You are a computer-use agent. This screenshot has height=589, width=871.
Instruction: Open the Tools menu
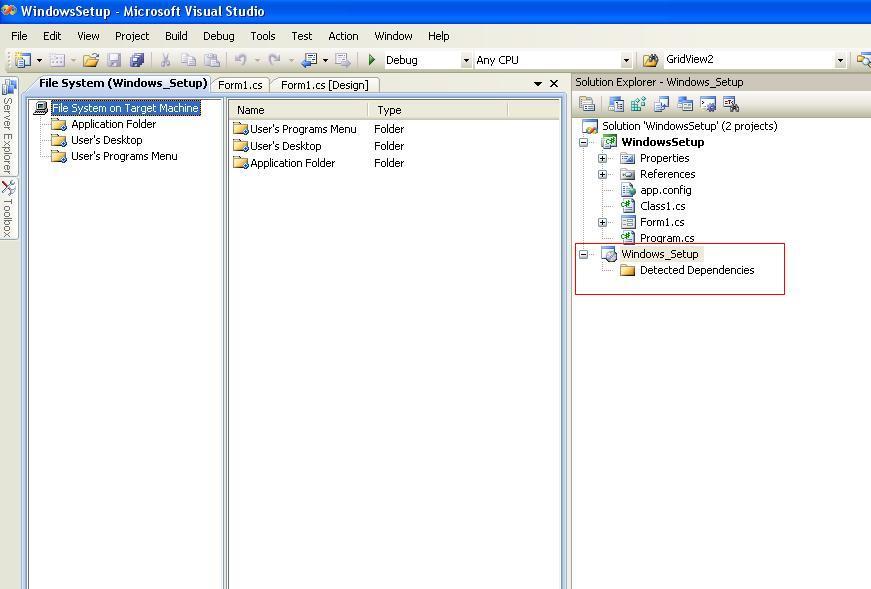click(x=263, y=36)
